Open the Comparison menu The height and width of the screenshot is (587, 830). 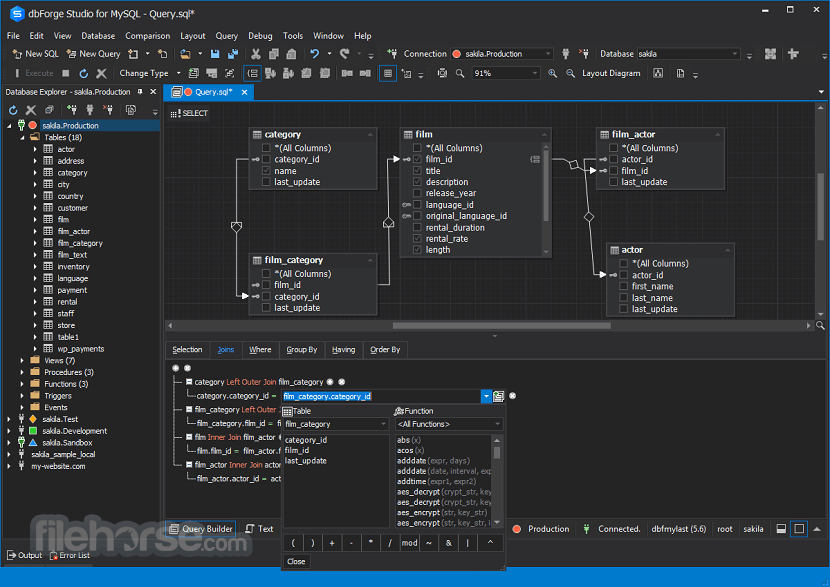(x=147, y=36)
